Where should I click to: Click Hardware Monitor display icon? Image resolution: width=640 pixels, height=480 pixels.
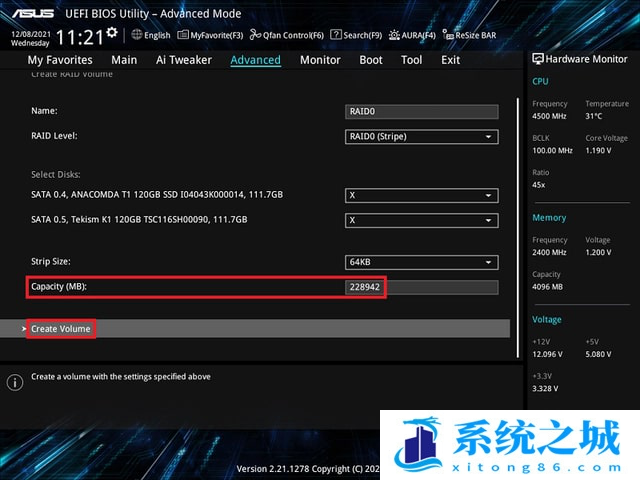538,59
